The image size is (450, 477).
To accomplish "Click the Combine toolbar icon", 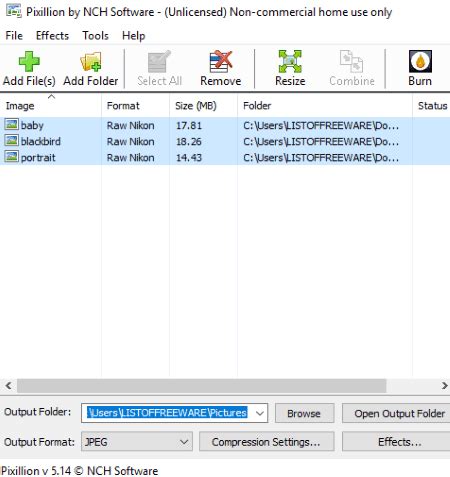I will point(352,61).
